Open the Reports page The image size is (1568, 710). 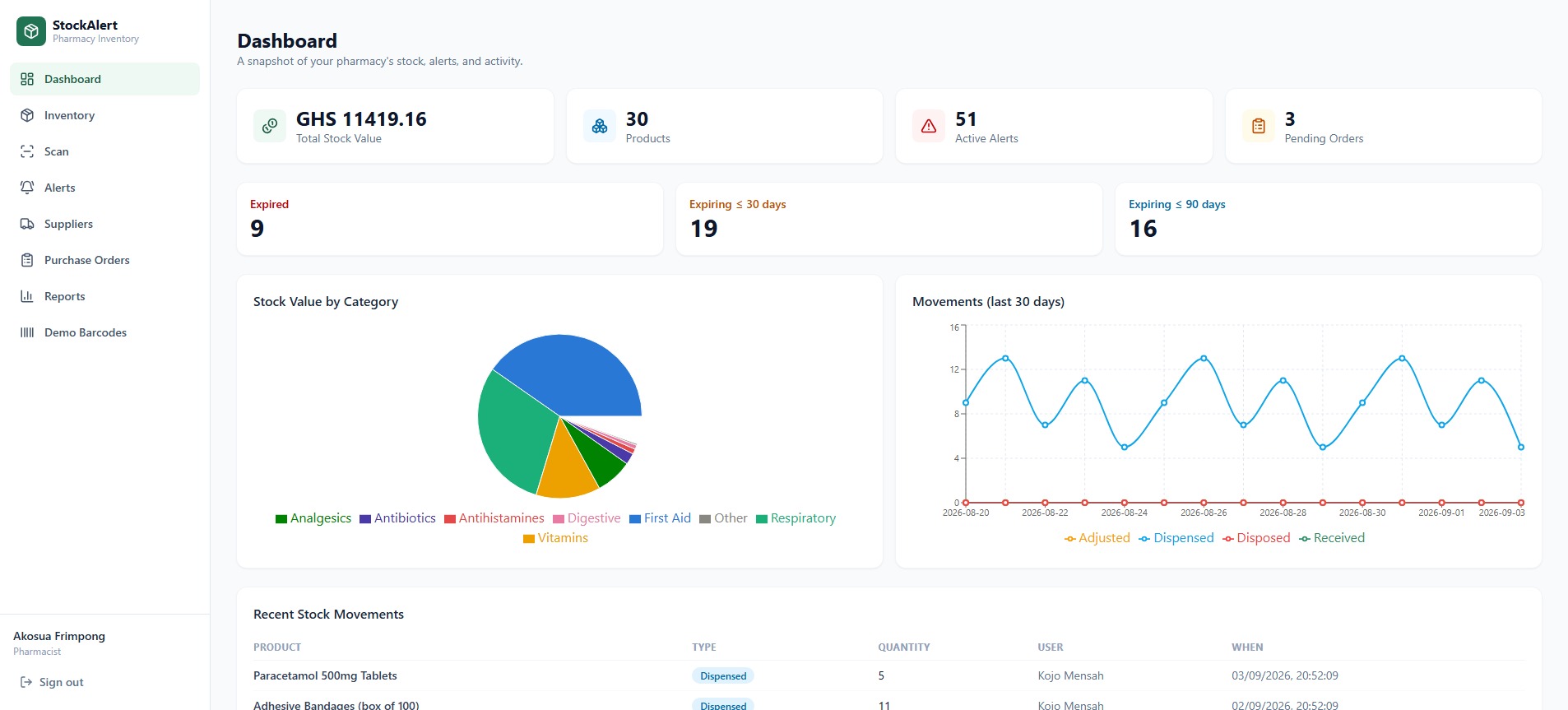pos(104,296)
